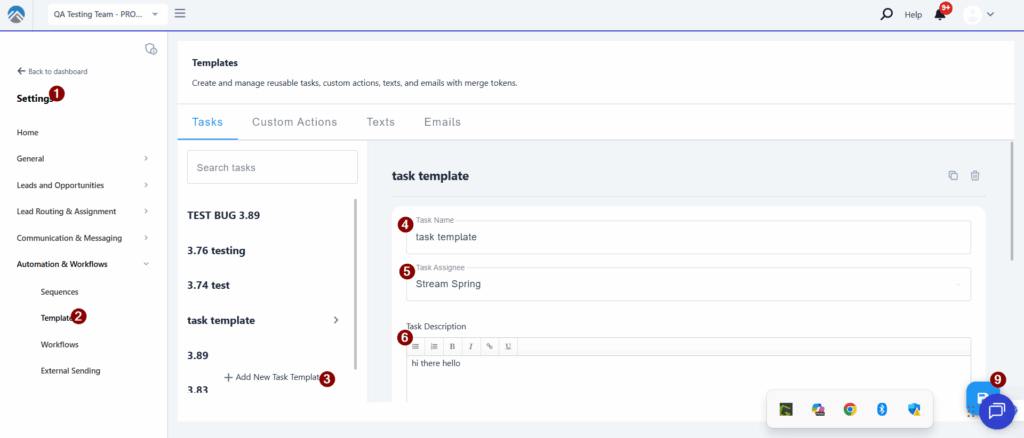Screen dimensions: 1024x438
Task: Click the Search tasks input field
Action: coord(272,167)
